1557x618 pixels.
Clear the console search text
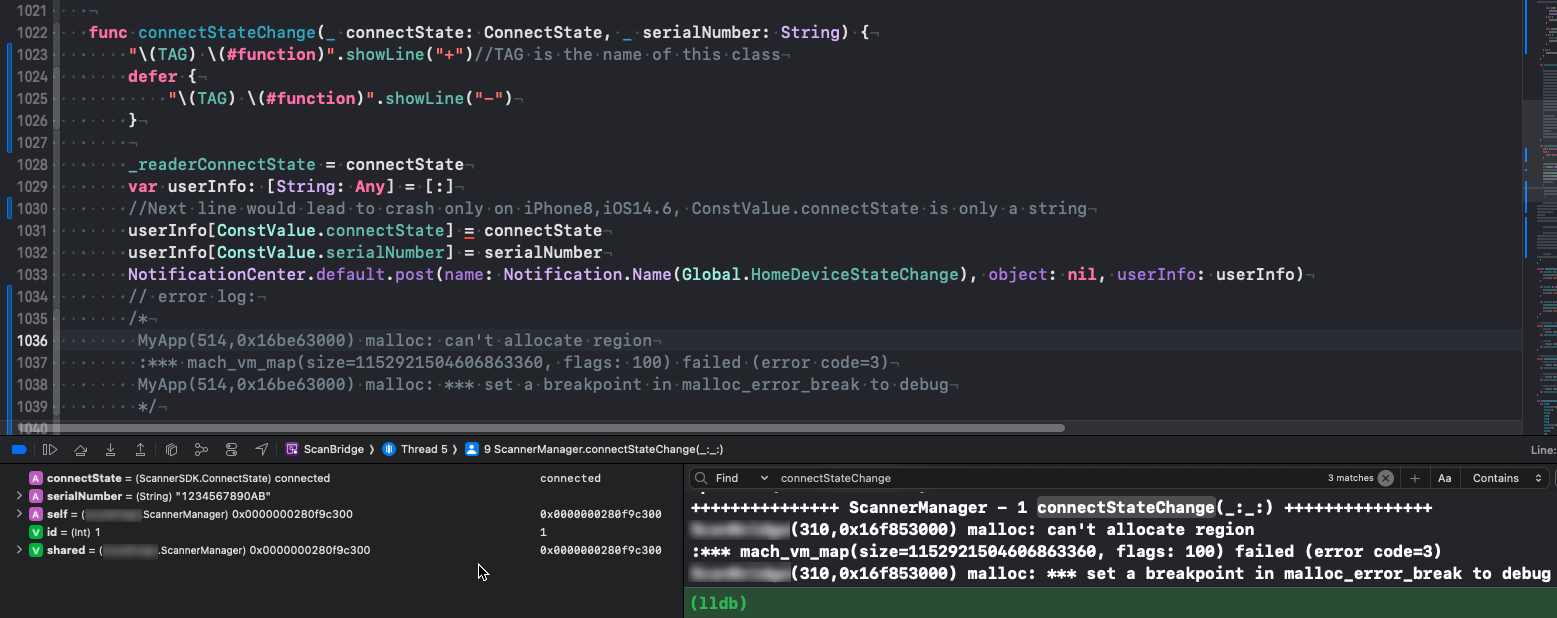(1385, 478)
